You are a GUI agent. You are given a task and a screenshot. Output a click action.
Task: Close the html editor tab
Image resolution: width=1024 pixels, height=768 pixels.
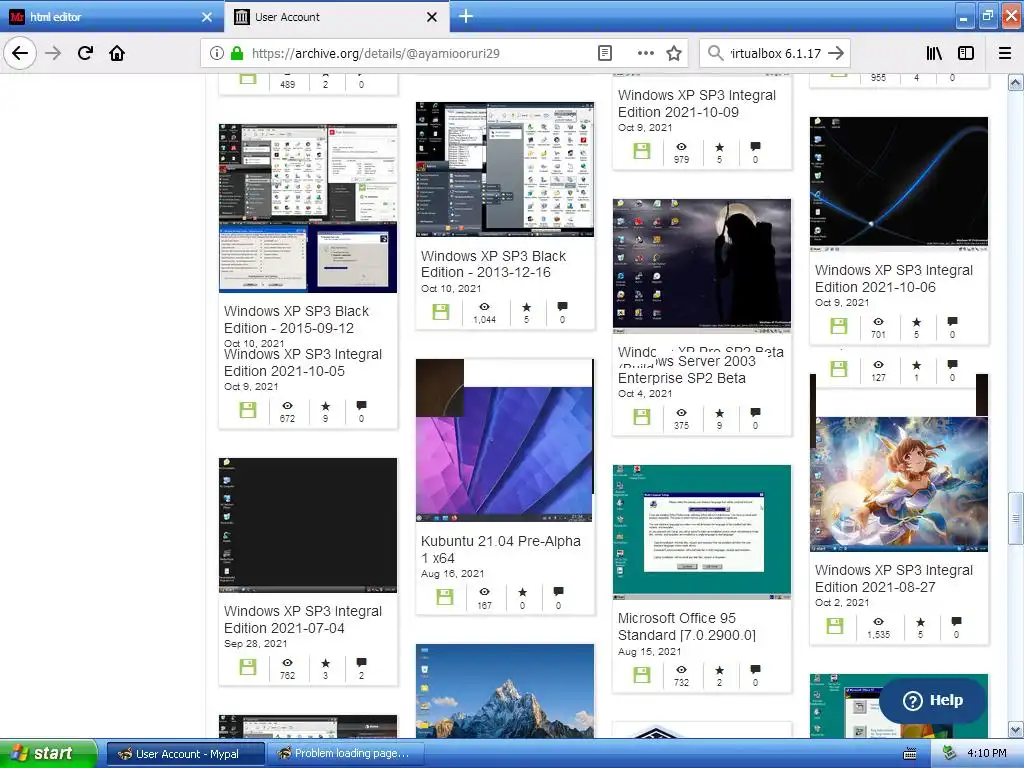tap(206, 17)
